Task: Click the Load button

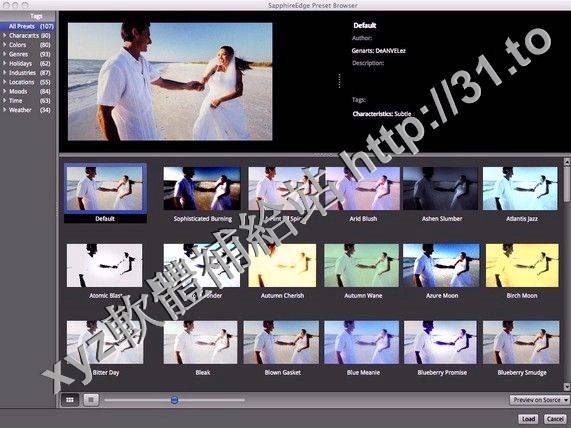Action: 529,419
